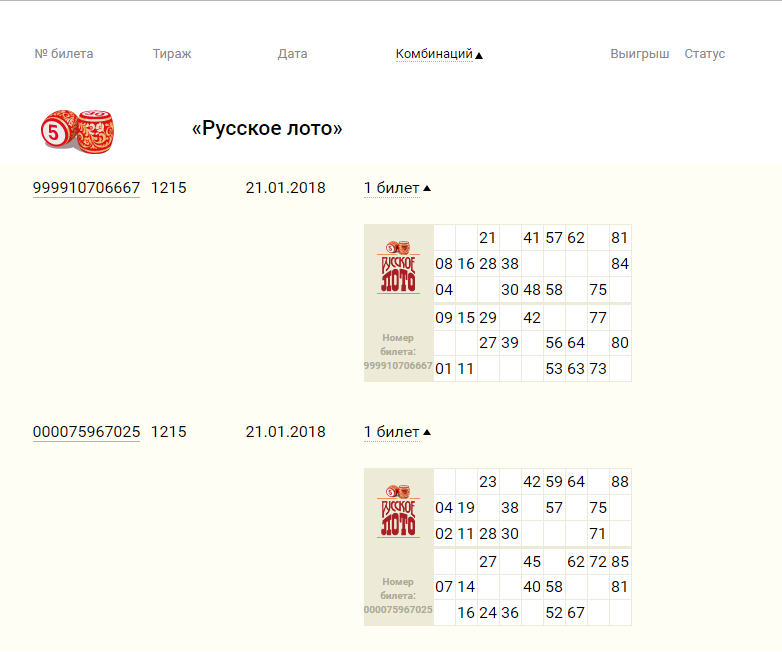Collapse the second ticket's '1 билет' expander

[397, 432]
